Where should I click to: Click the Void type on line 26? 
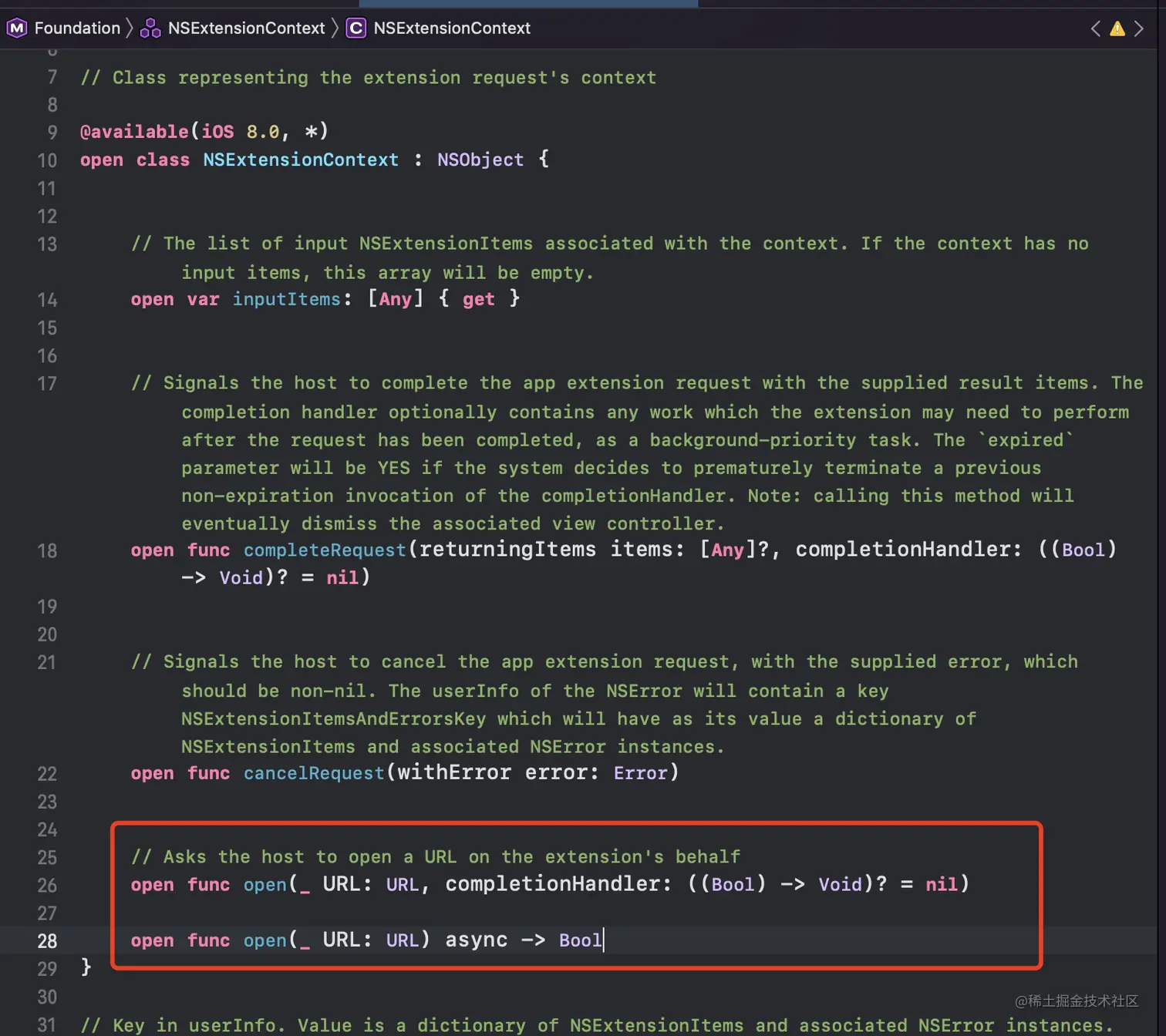coord(840,884)
